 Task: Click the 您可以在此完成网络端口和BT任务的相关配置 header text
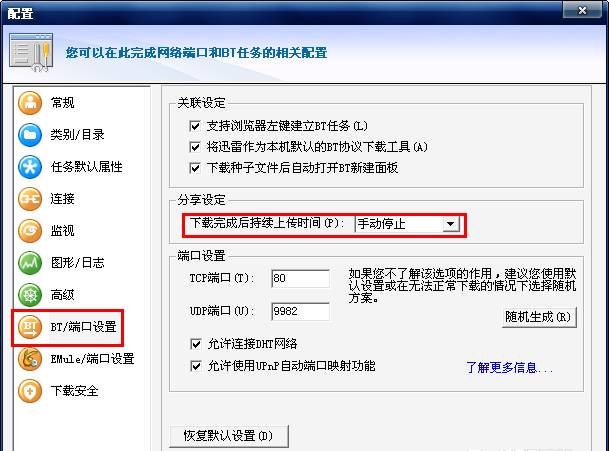click(x=197, y=52)
